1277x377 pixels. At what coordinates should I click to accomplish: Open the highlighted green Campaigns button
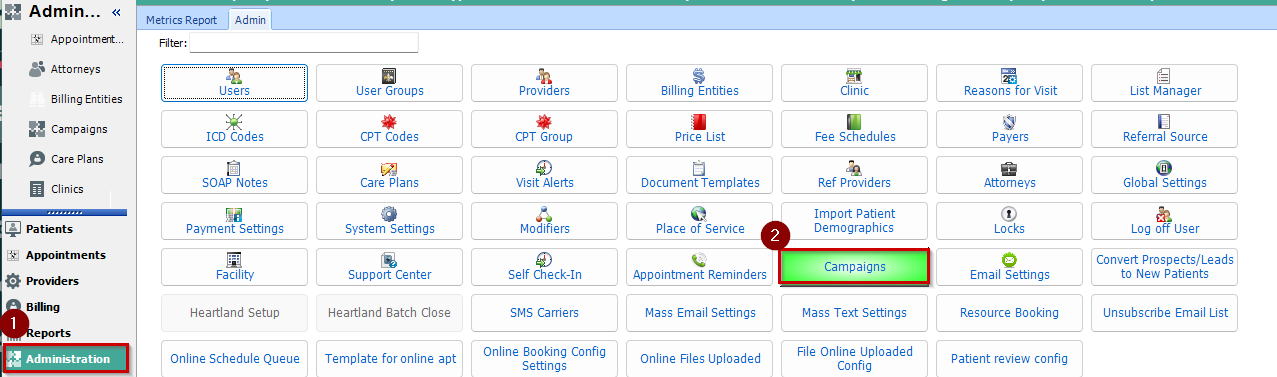(855, 267)
